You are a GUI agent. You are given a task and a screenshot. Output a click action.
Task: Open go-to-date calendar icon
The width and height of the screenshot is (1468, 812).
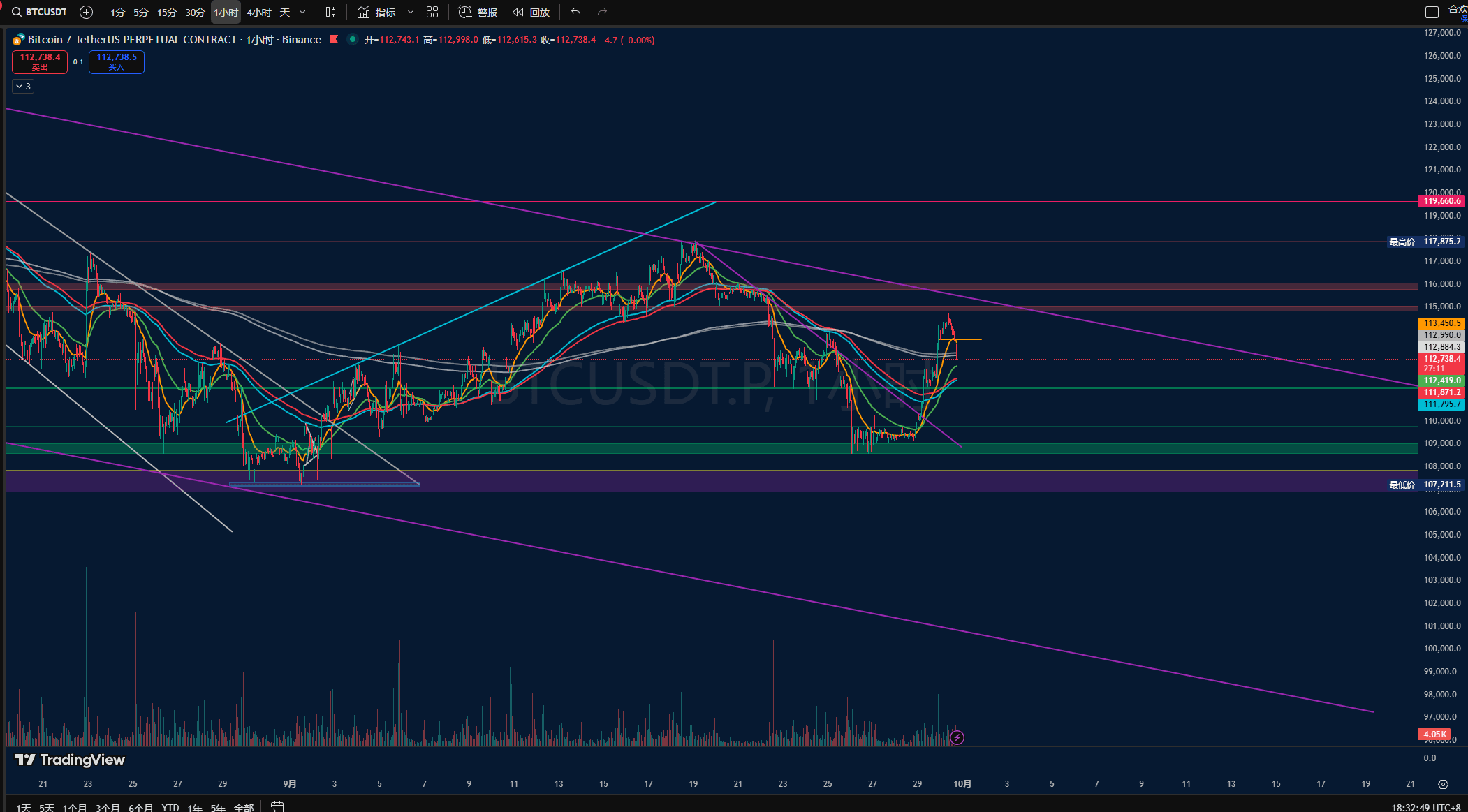(277, 806)
